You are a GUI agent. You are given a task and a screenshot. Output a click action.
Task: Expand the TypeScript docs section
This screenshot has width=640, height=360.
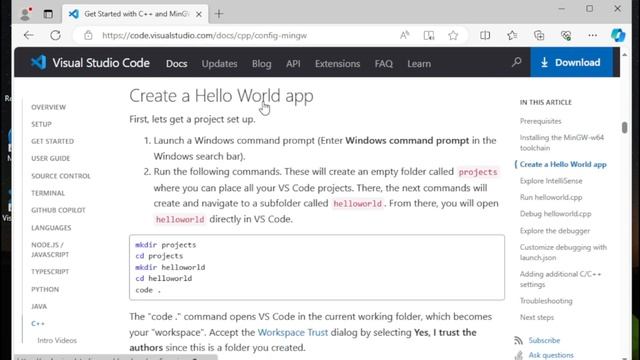coord(50,272)
